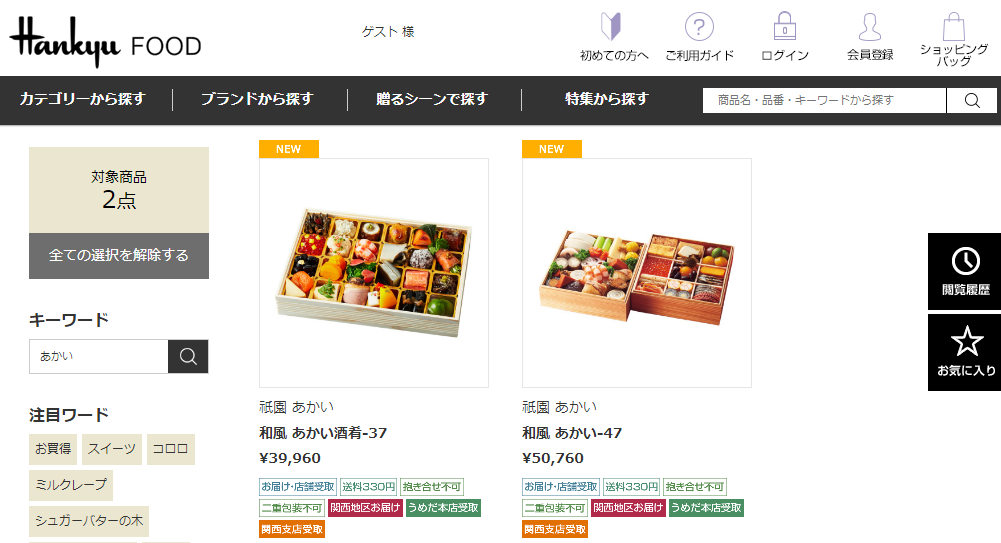Viewport: 1001px width, 543px height.
Task: Open 贈るシーンで探す menu
Action: coord(432,100)
